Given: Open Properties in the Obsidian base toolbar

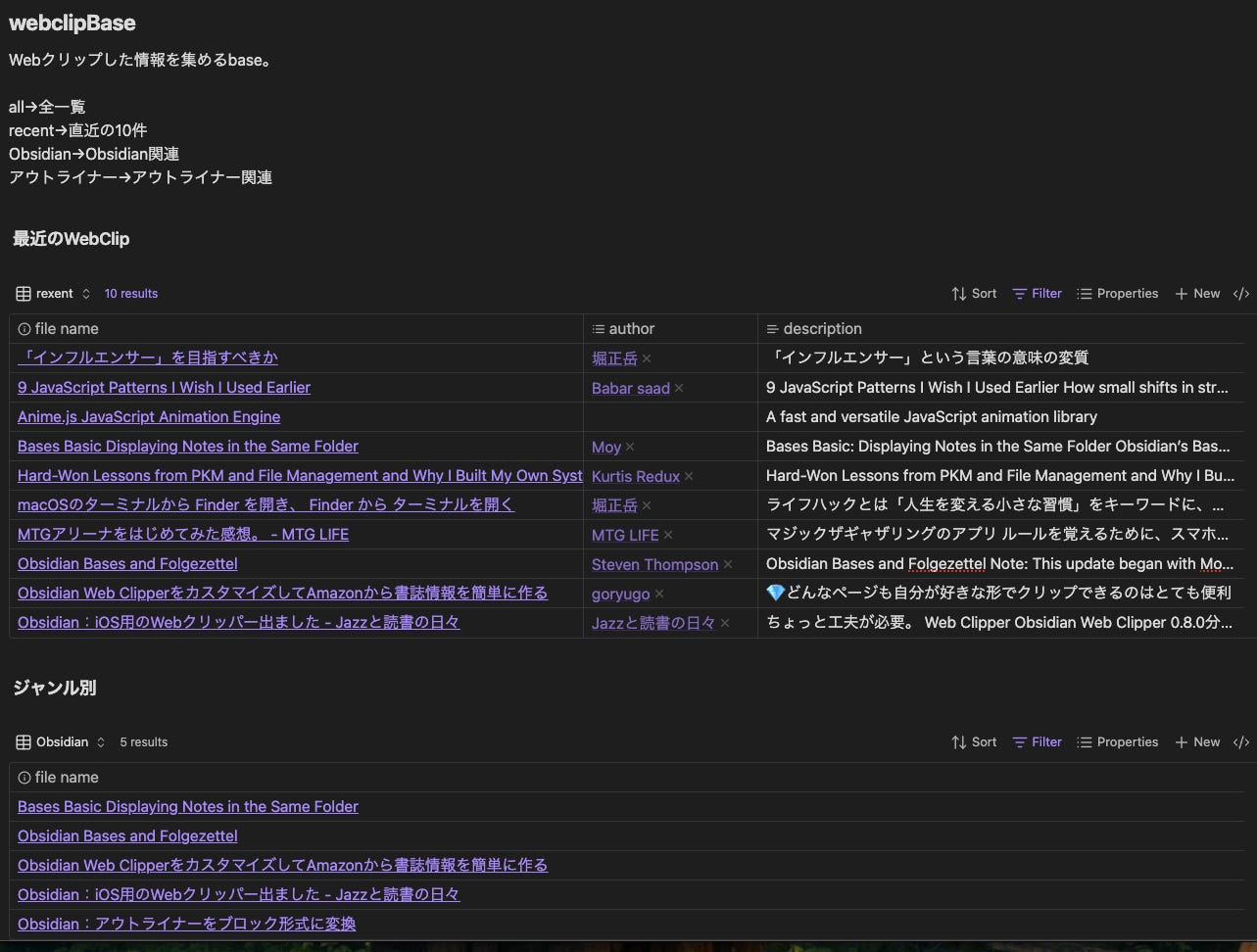Looking at the screenshot, I should click(x=1117, y=742).
